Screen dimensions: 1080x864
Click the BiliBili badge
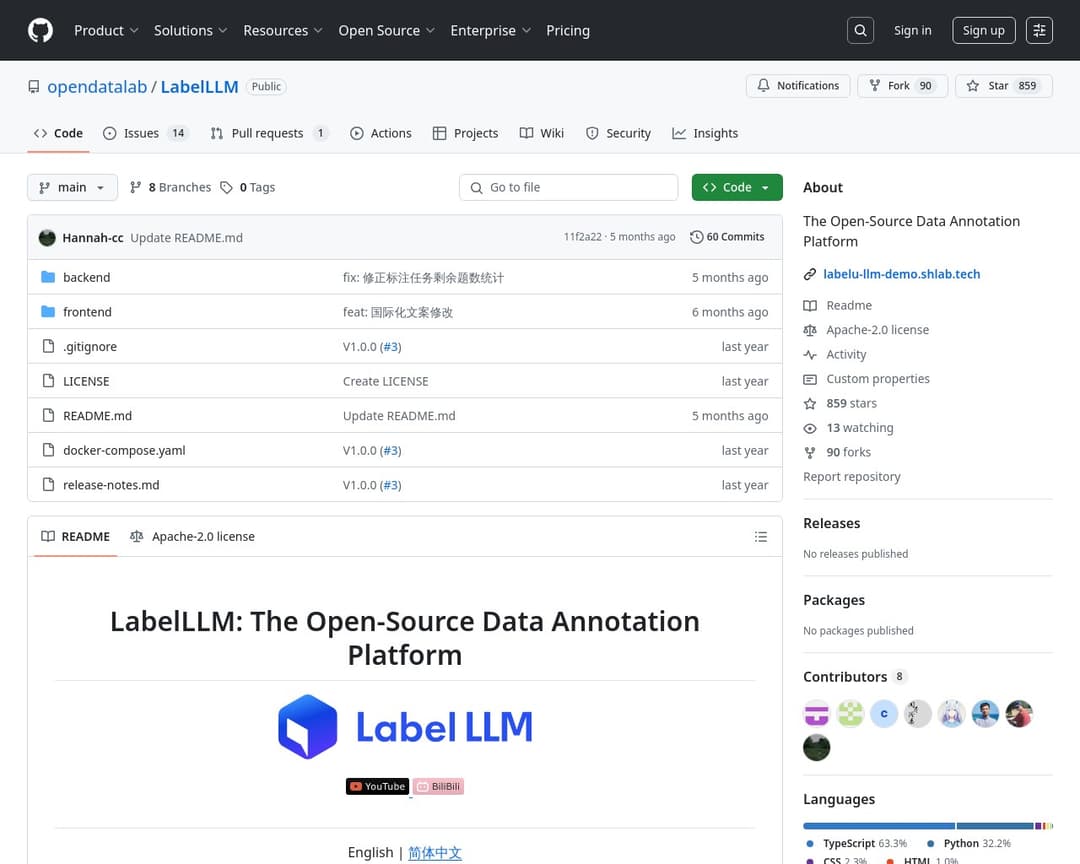coord(438,786)
